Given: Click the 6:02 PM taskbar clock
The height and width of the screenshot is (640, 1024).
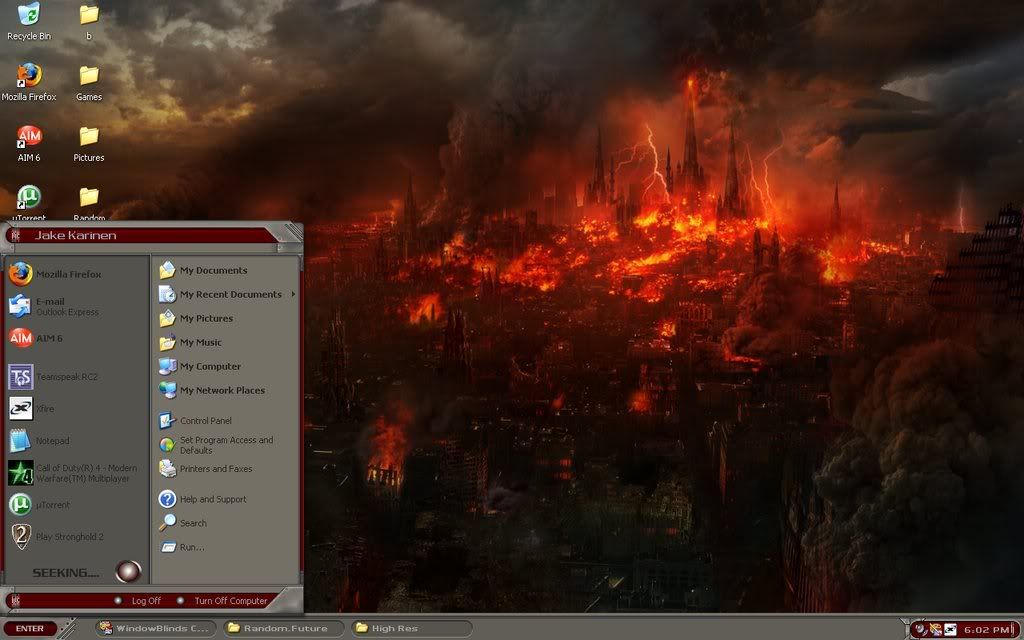Looking at the screenshot, I should [x=986, y=630].
